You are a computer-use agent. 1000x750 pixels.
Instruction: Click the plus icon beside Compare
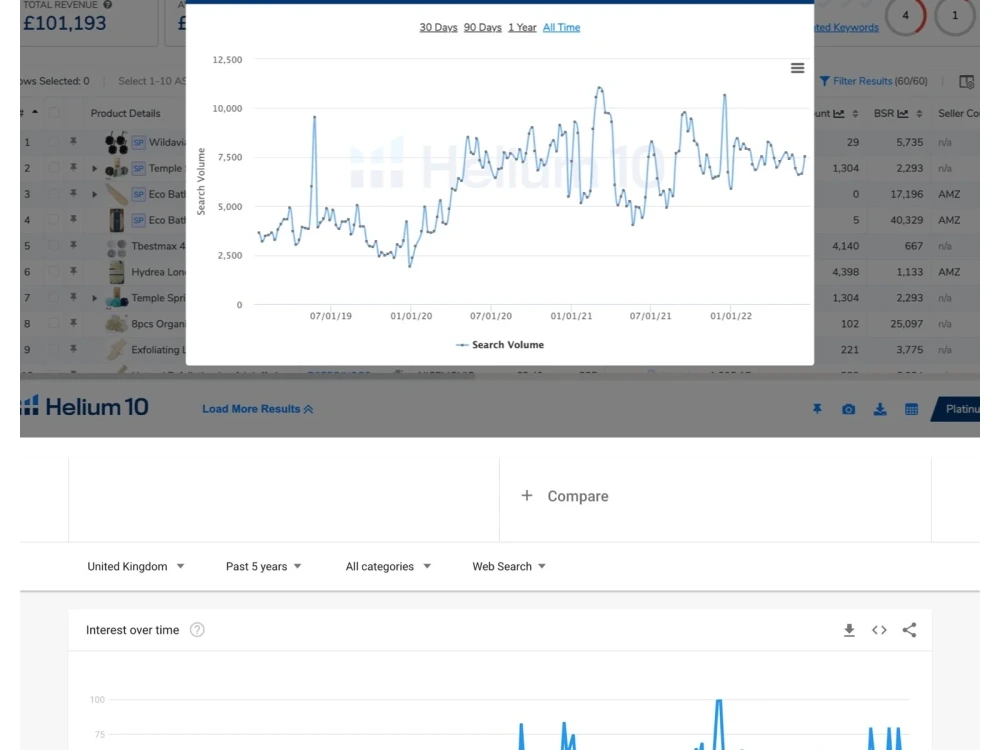click(527, 496)
